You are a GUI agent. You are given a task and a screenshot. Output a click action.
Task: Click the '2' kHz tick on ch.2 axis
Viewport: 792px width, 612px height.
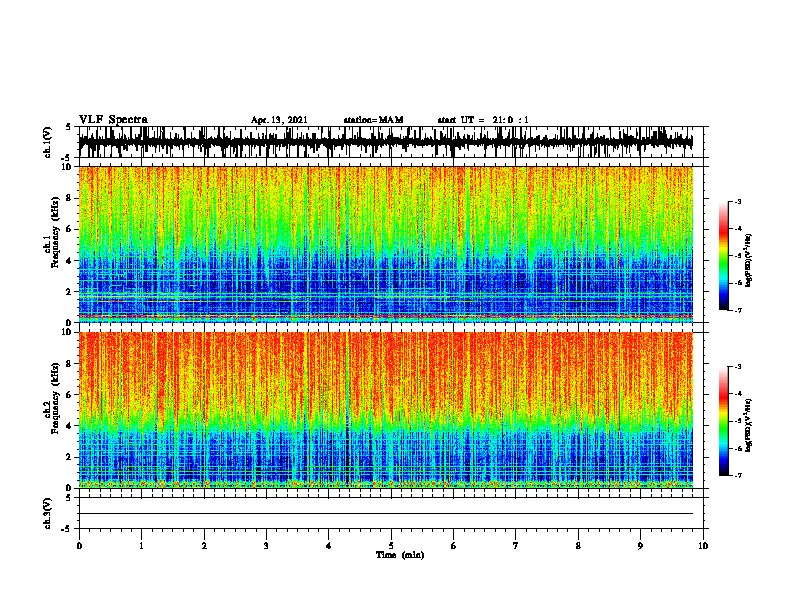pos(70,457)
